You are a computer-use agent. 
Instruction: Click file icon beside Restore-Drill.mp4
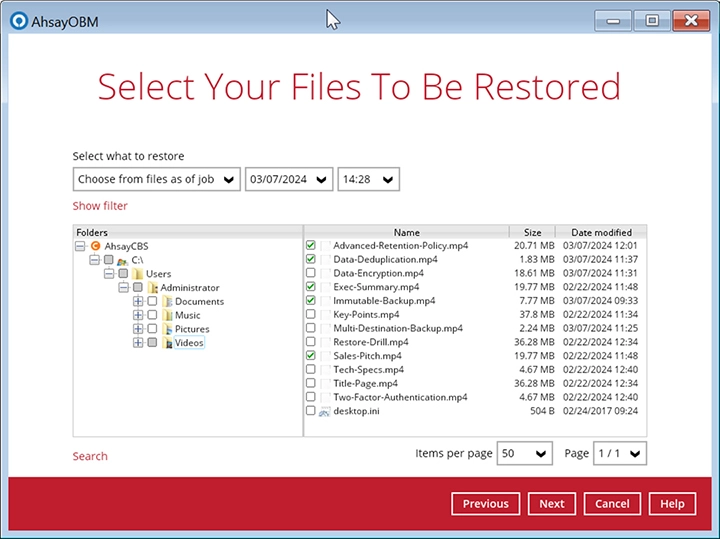[325, 342]
